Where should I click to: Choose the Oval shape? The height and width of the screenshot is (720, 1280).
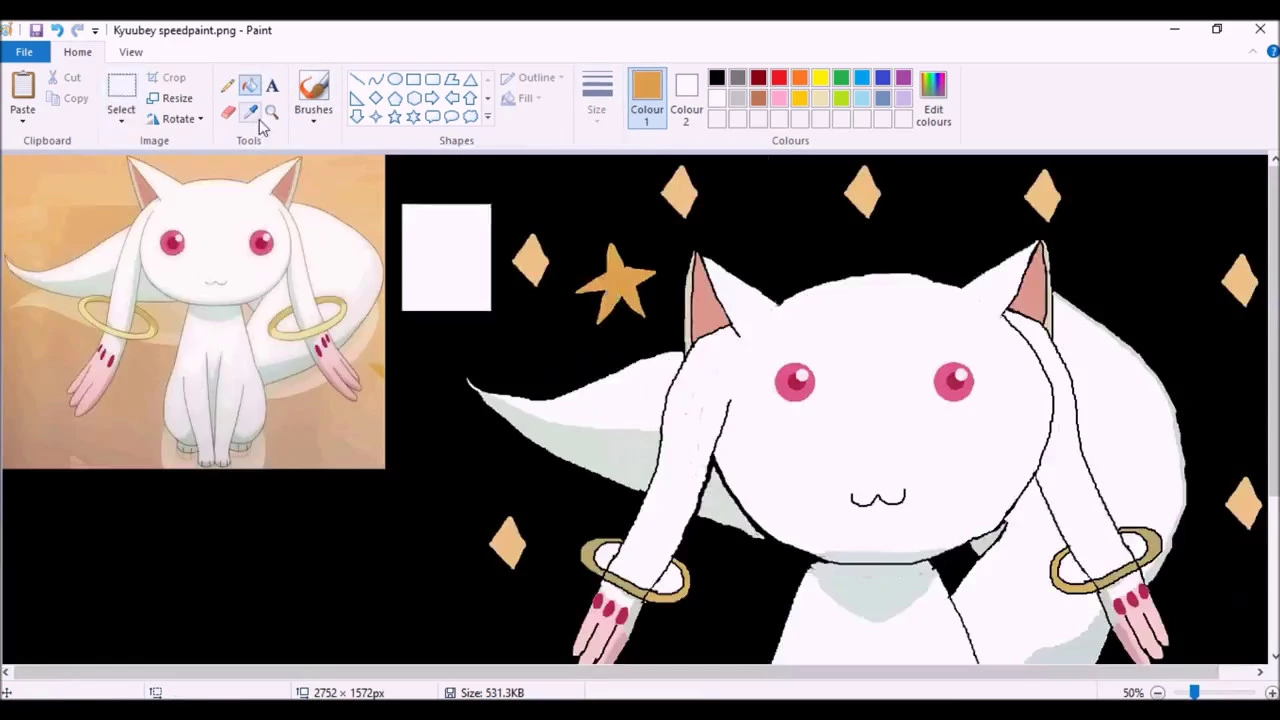pos(395,80)
